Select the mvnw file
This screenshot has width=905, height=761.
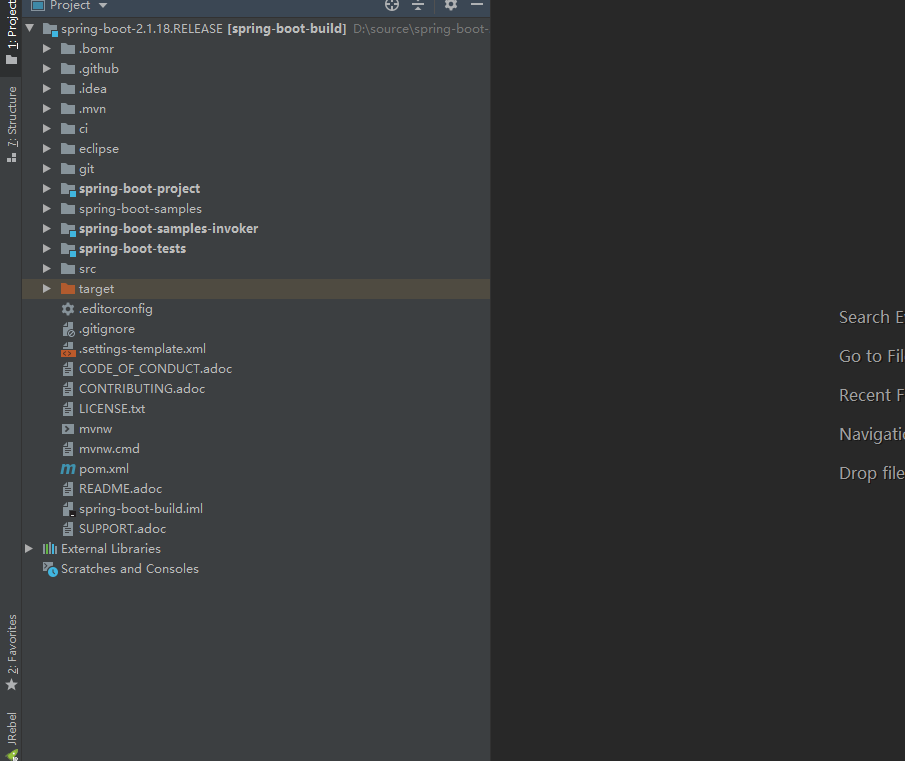click(x=95, y=429)
